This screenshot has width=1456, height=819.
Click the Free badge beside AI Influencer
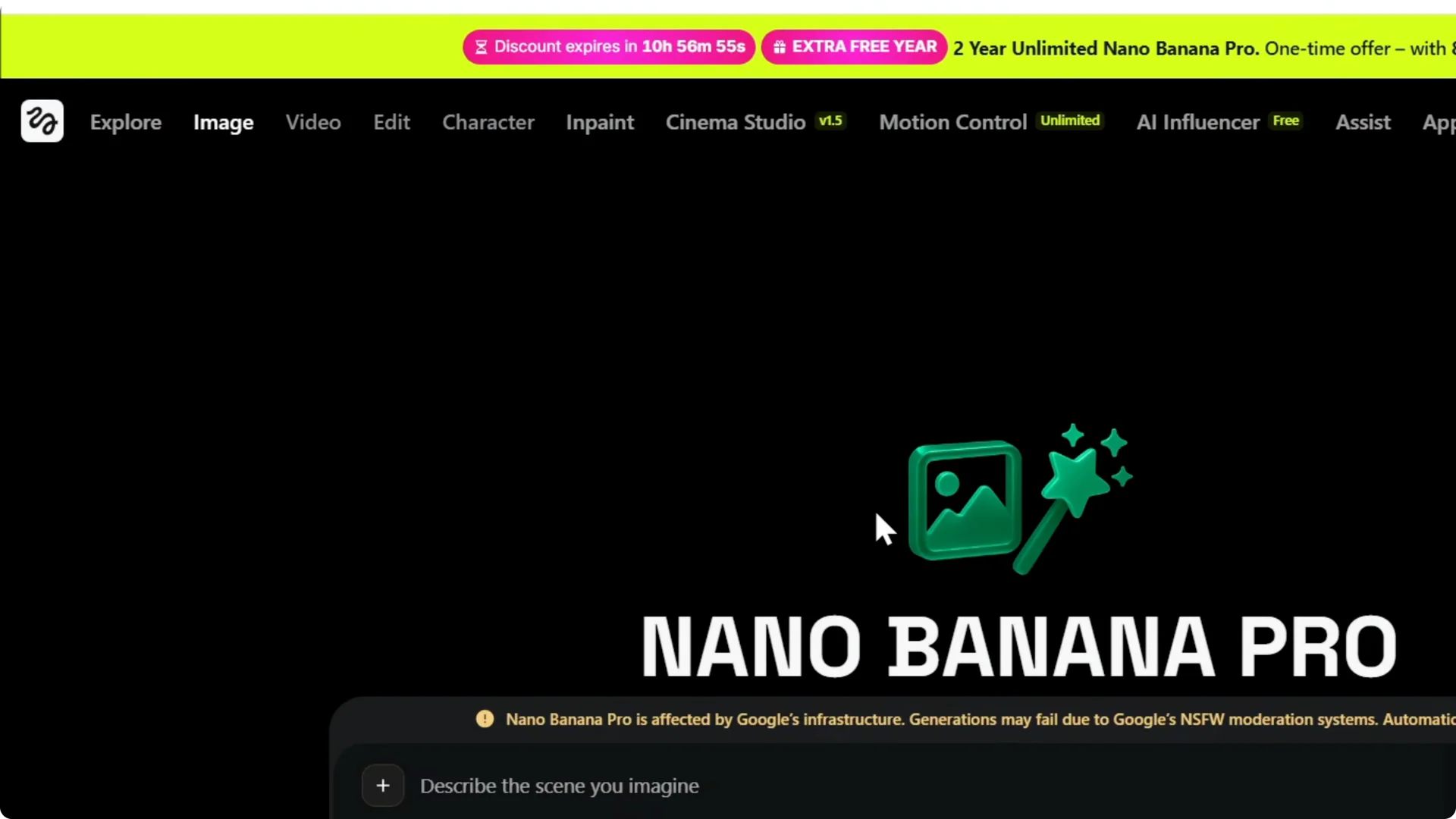(x=1285, y=121)
